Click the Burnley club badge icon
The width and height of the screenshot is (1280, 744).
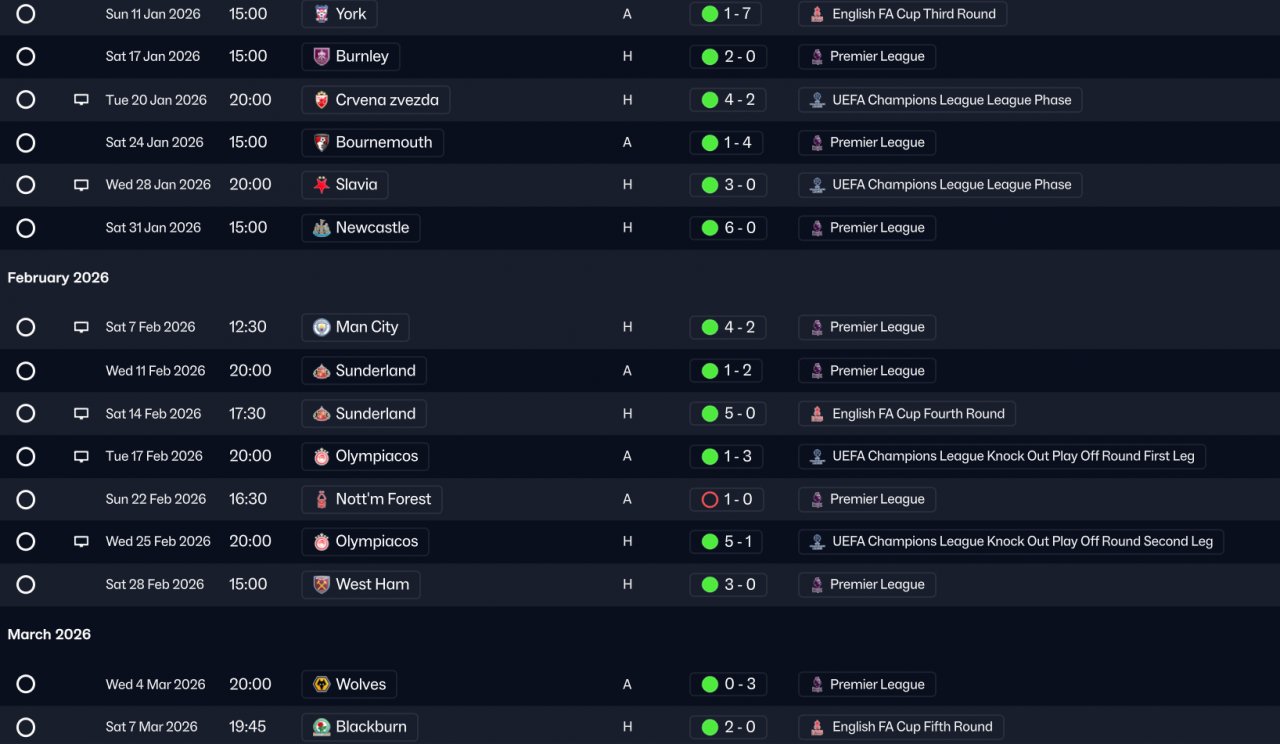pos(321,57)
